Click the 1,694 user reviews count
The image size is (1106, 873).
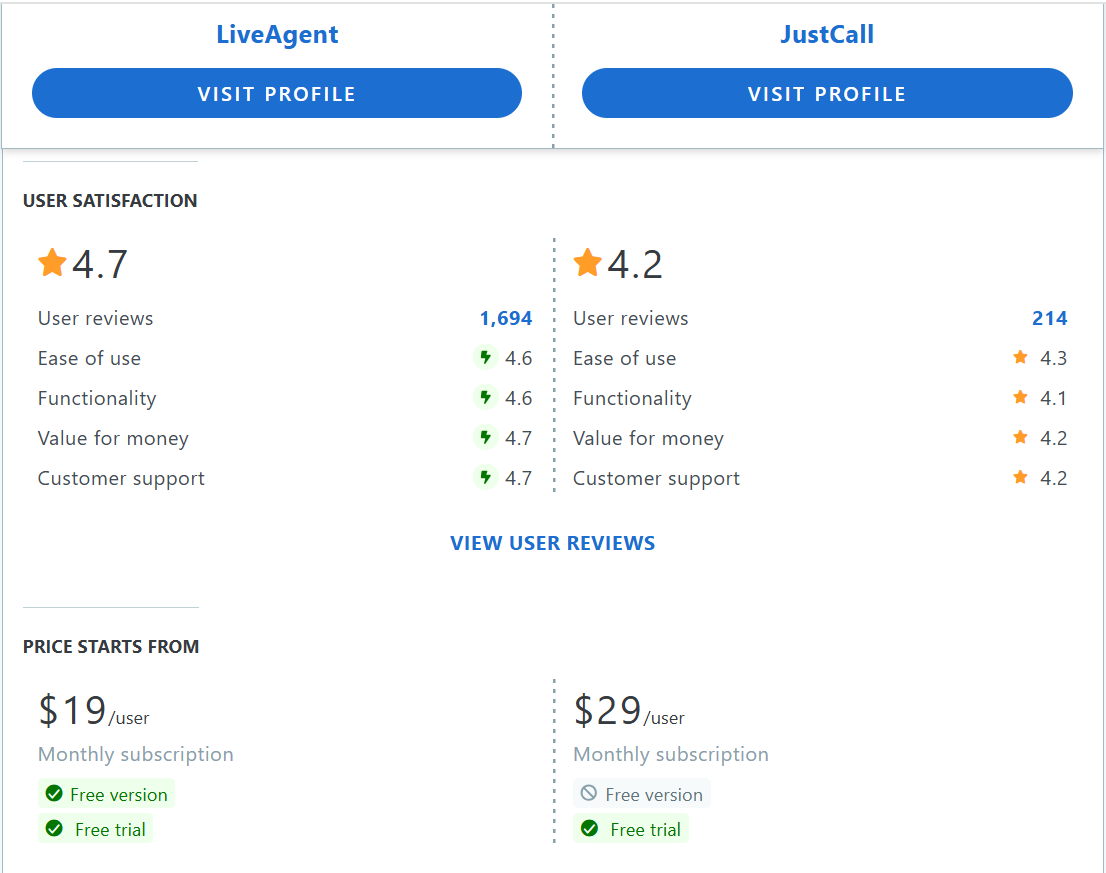pos(505,318)
